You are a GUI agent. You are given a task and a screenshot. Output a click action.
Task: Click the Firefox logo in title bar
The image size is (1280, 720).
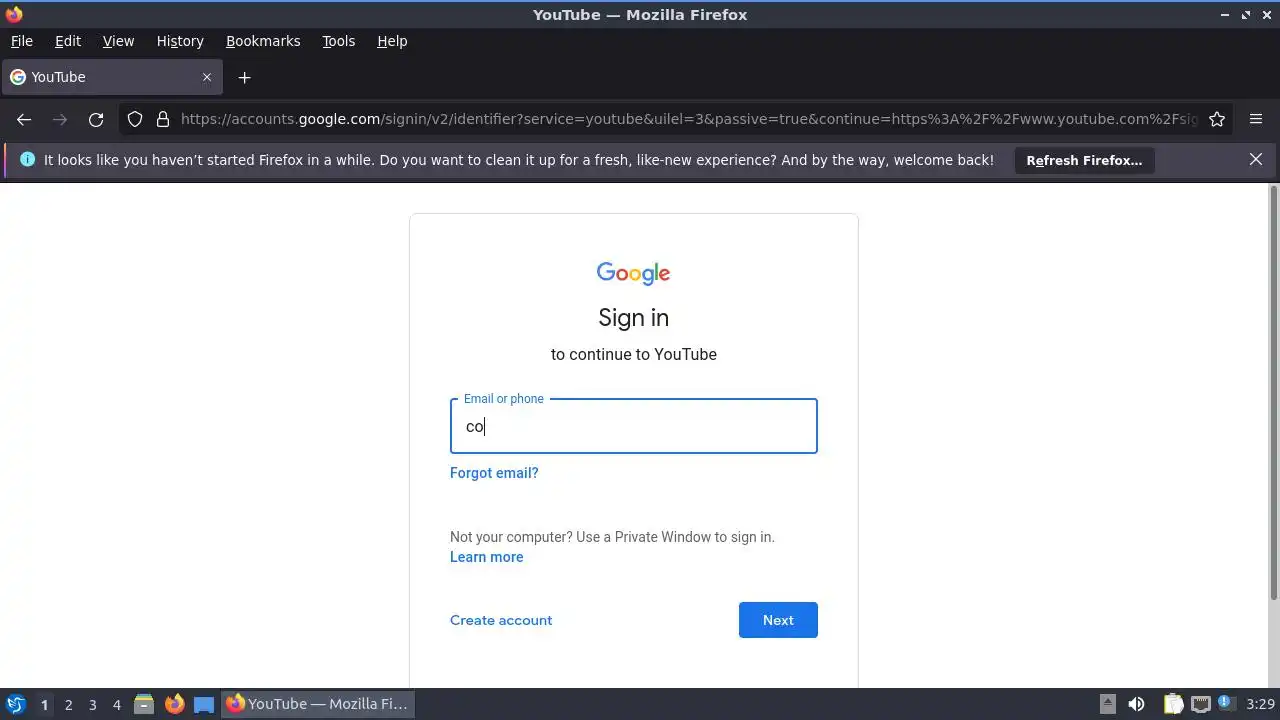[13, 14]
